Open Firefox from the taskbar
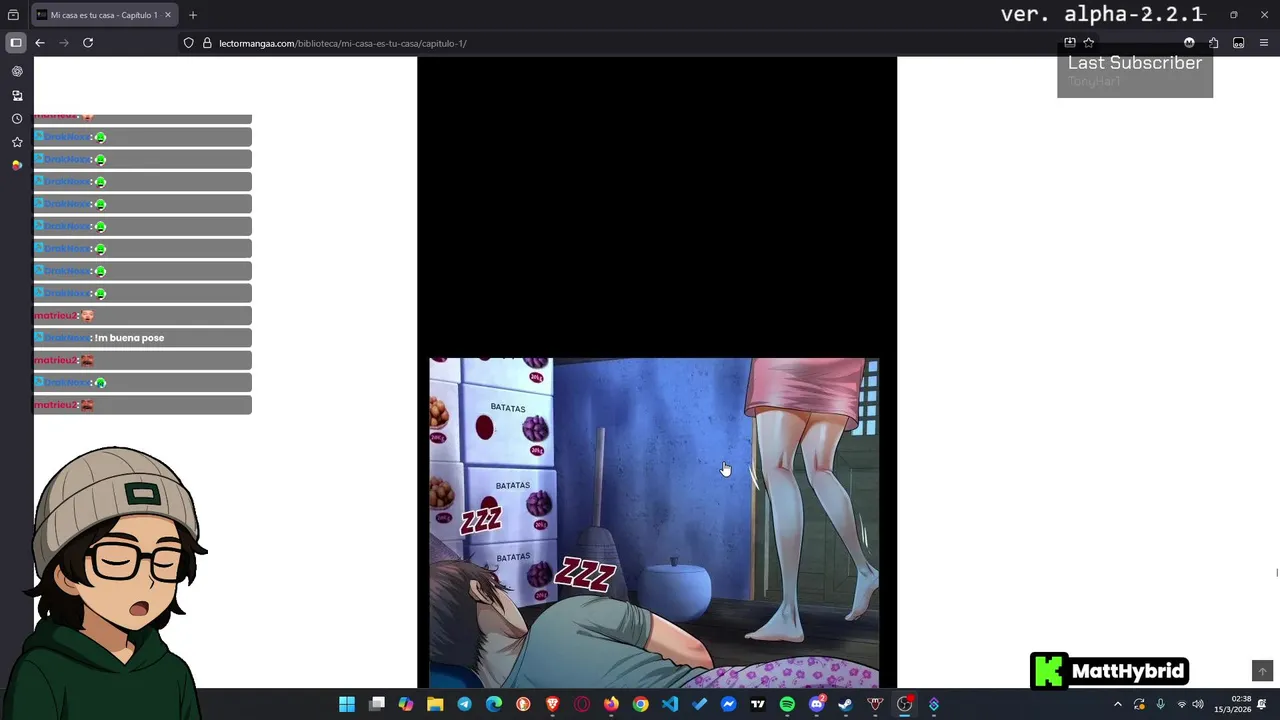 (611, 704)
